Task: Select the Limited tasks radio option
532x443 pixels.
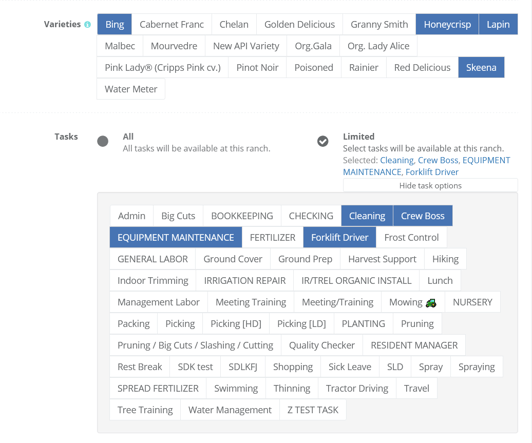Action: (x=323, y=141)
